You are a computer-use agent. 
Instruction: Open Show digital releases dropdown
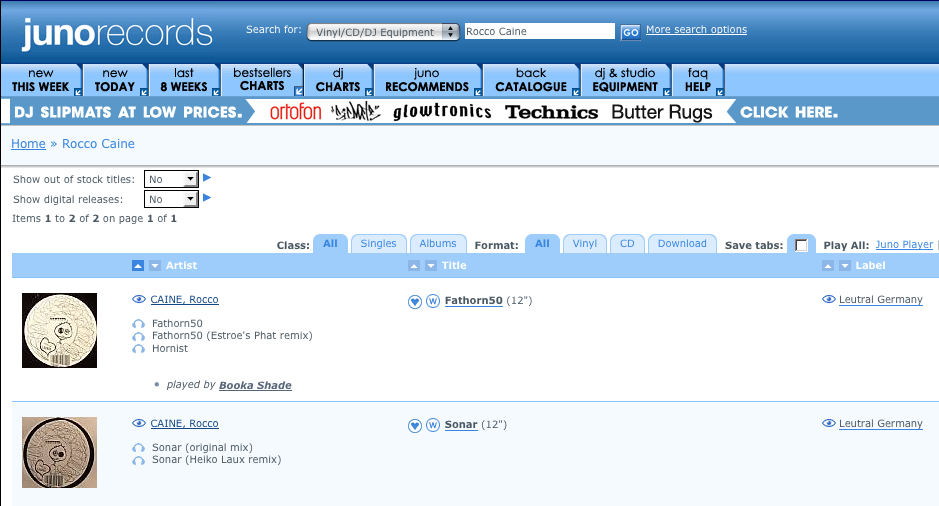[x=171, y=199]
